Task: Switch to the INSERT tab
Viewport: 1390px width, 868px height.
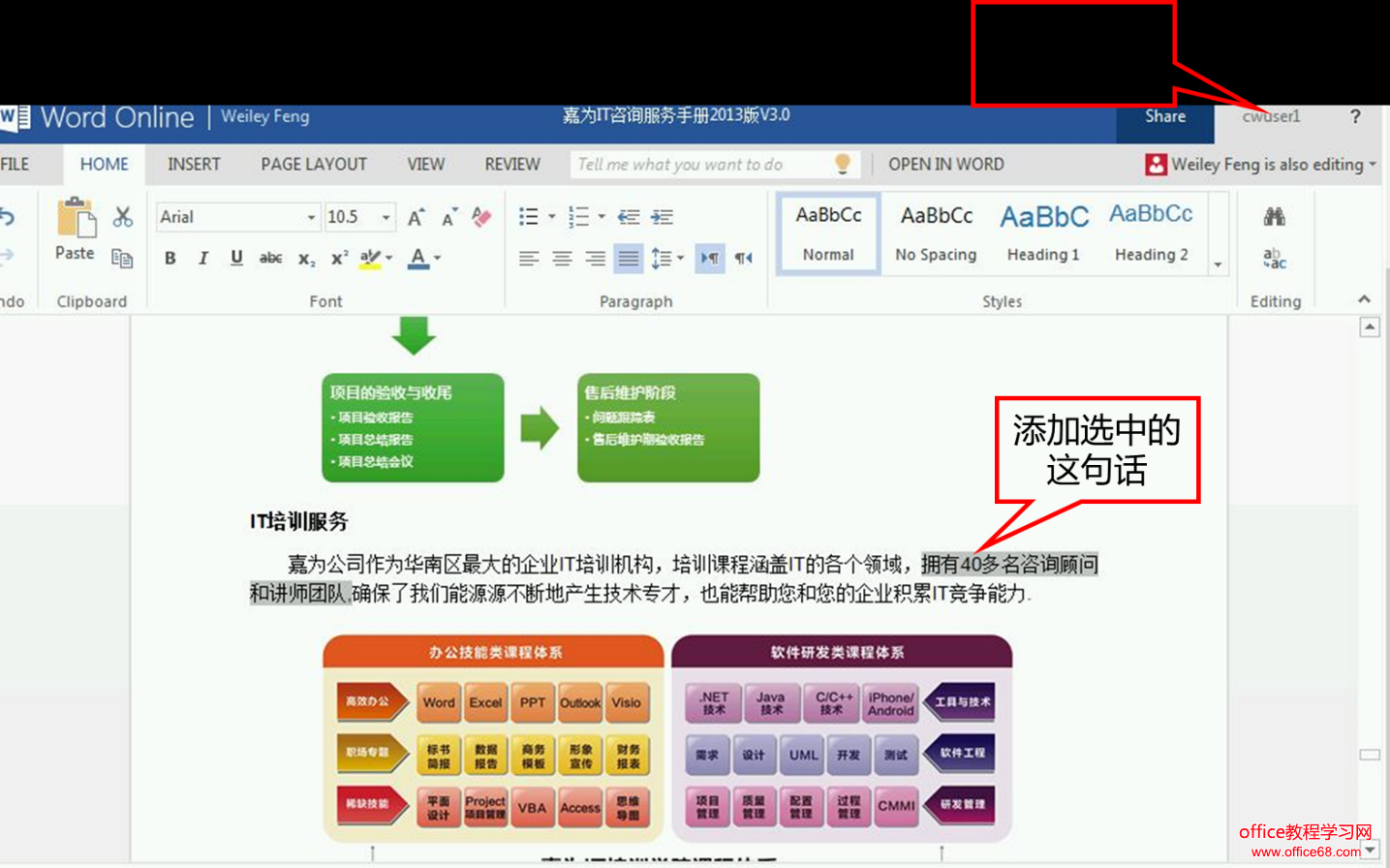Action: tap(194, 165)
